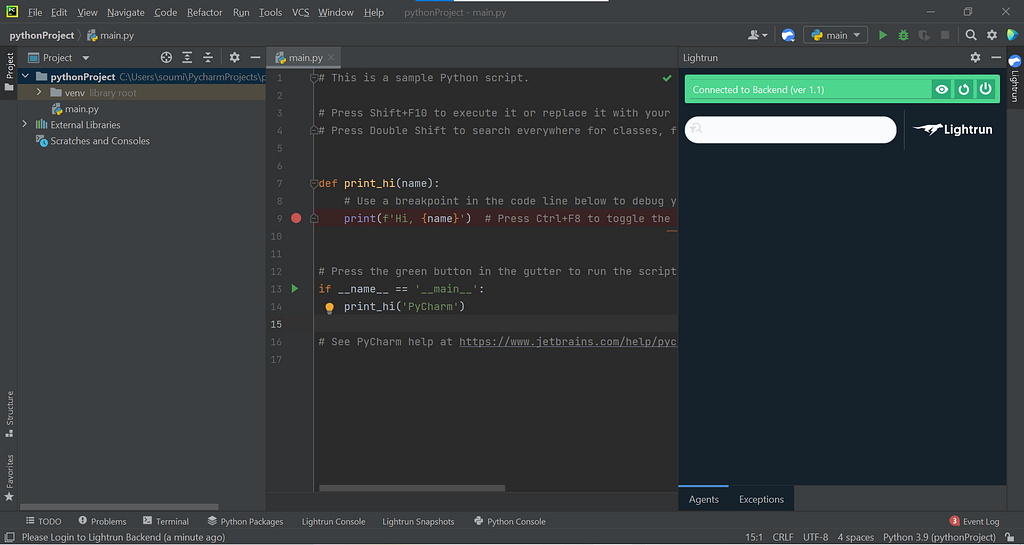This screenshot has width=1024, height=545.
Task: Open the Lightrun Snapshots tool window
Action: click(x=418, y=521)
